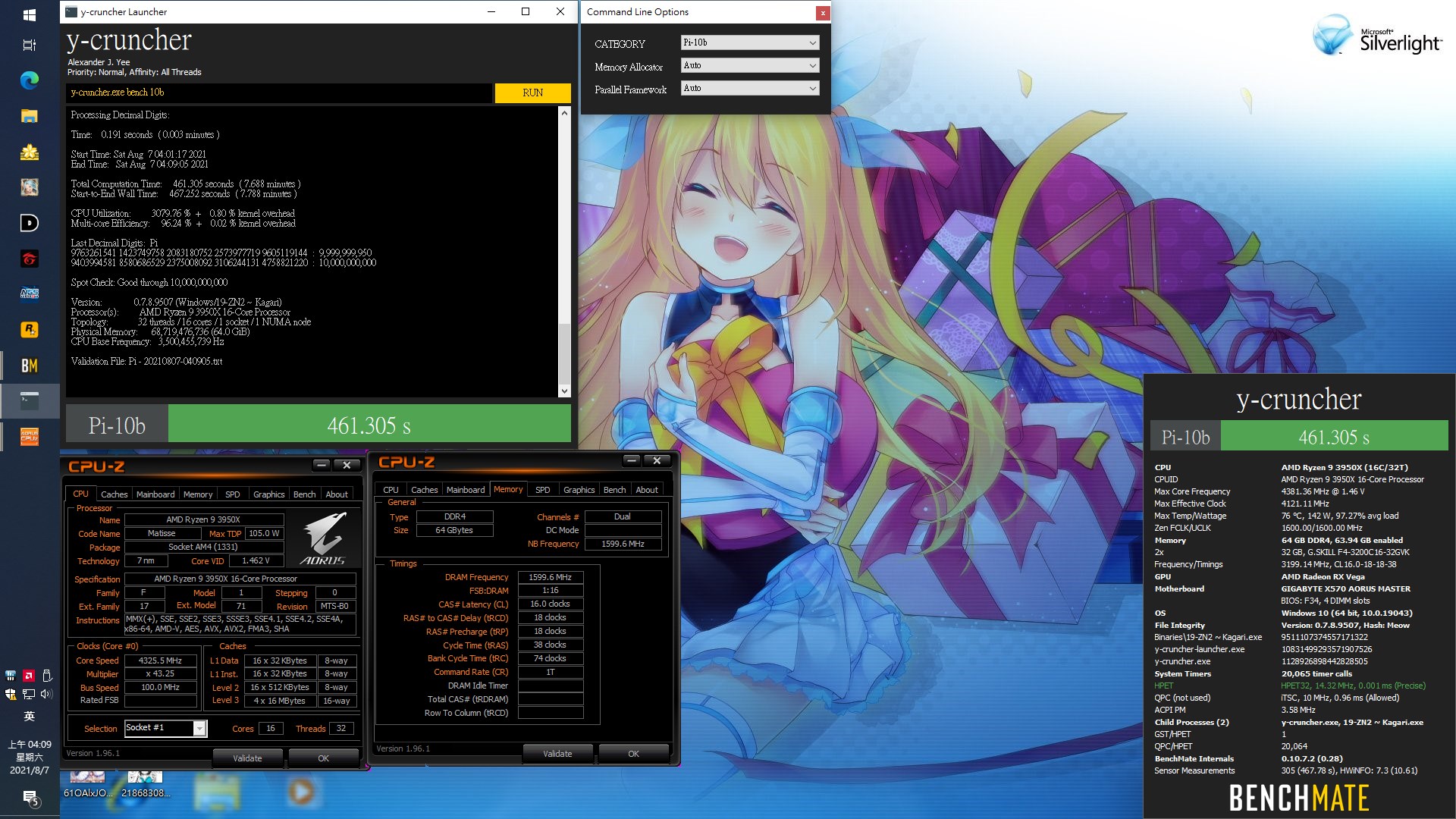Open Memory tab in left CPU-Z window

tap(198, 494)
